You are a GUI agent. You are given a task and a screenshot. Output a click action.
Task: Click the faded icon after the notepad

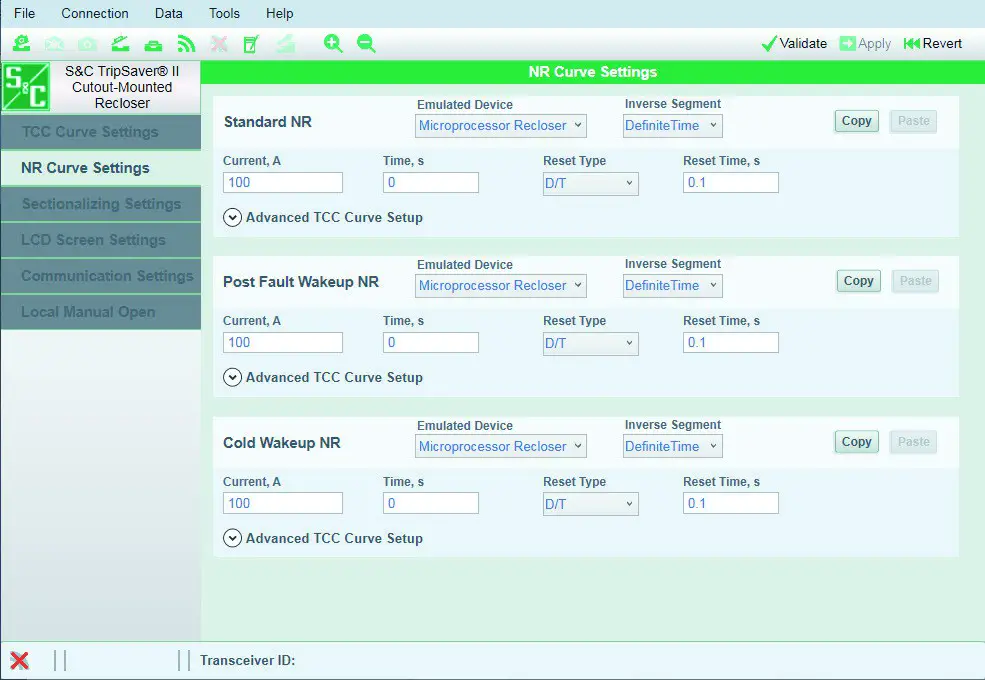[285, 43]
